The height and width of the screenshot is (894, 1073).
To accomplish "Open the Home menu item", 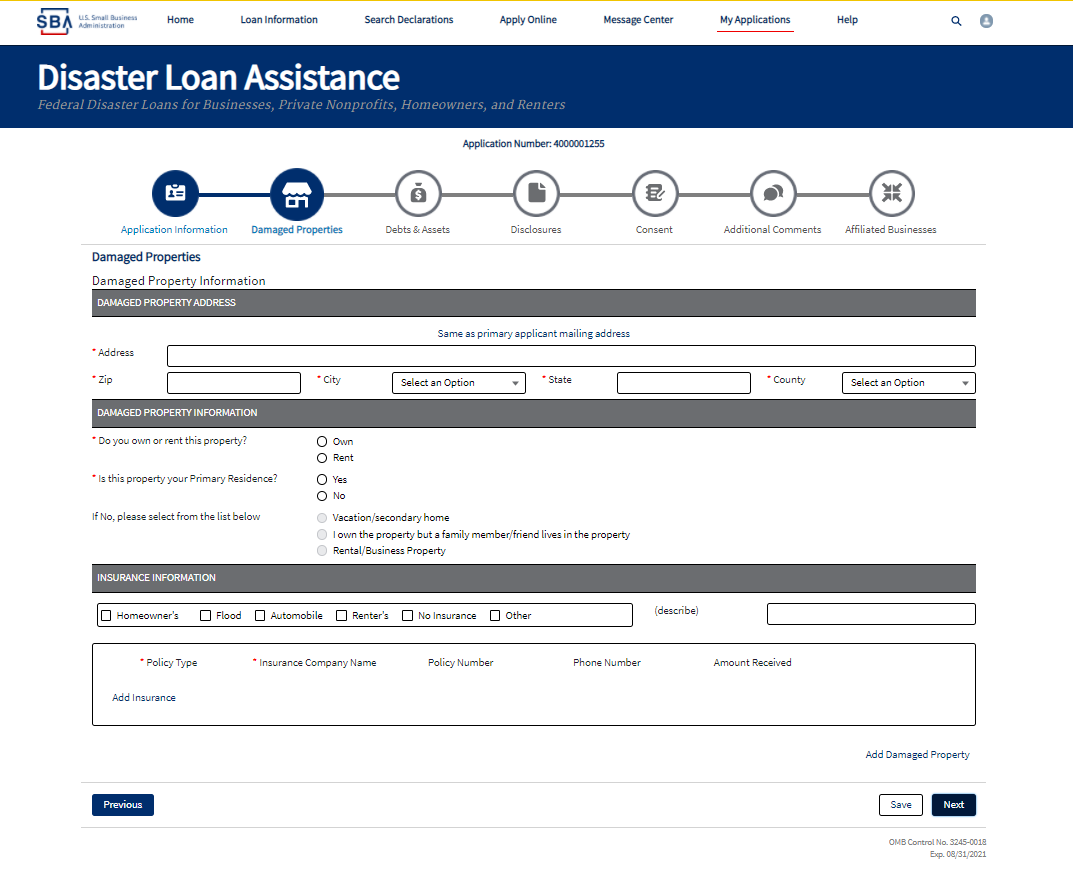I will point(180,20).
